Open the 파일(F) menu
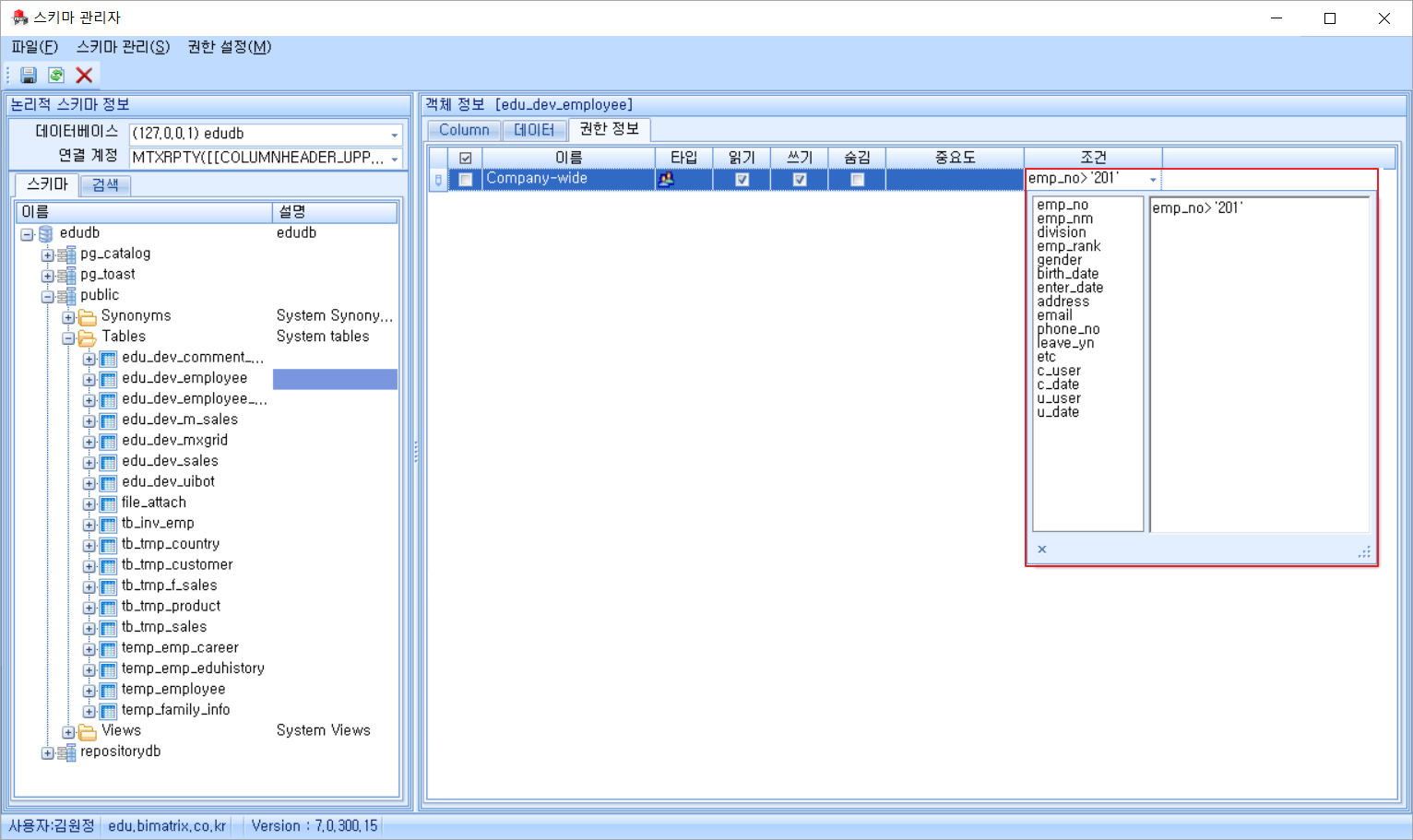Screen dimensions: 1413x840 [x=35, y=47]
